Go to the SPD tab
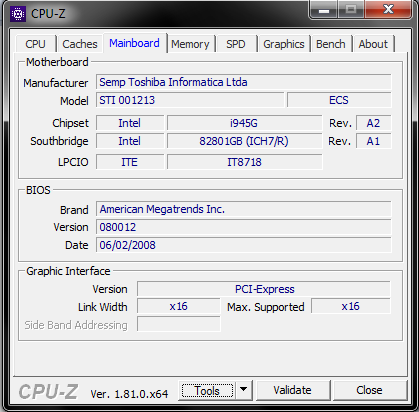Screen dimensions: 419x412 (236, 44)
